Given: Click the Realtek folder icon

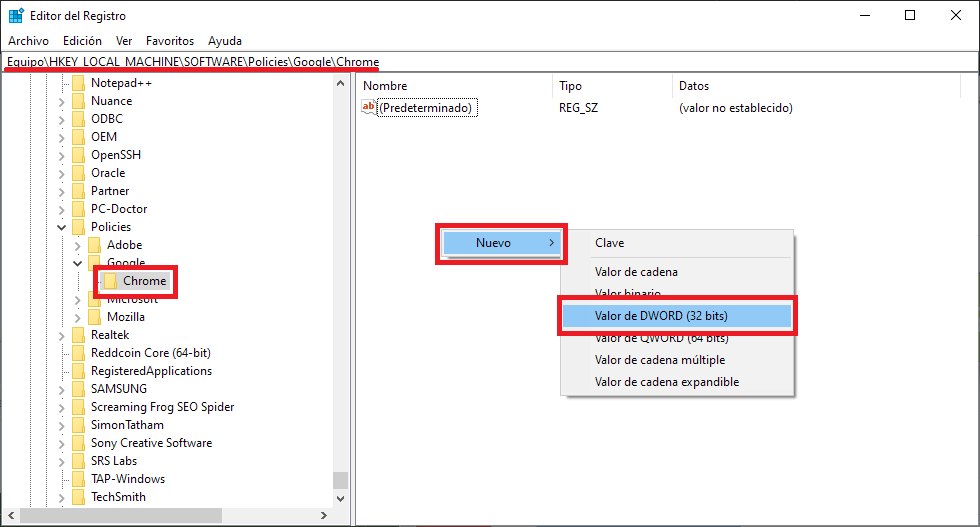Looking at the screenshot, I should [x=78, y=335].
